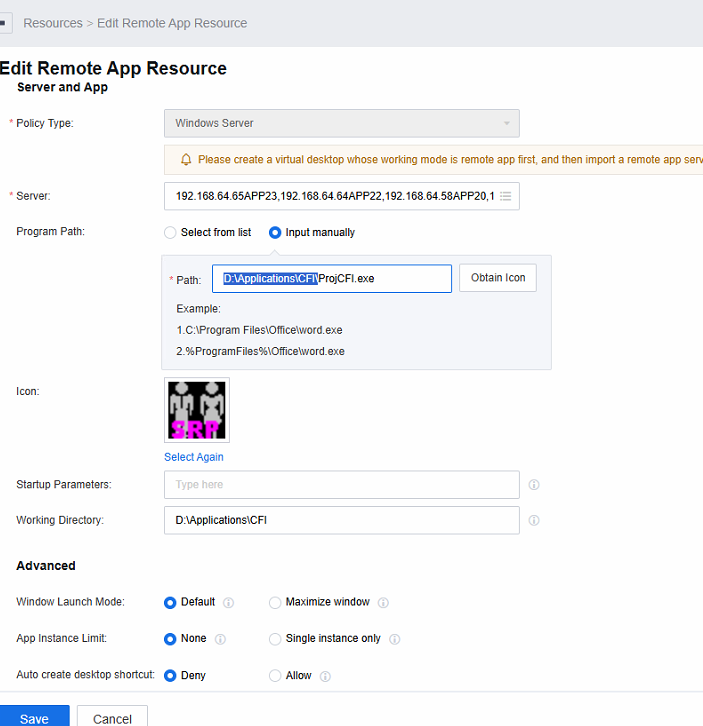The image size is (703, 726).
Task: Click the Startup Parameters input field
Action: coord(341,485)
